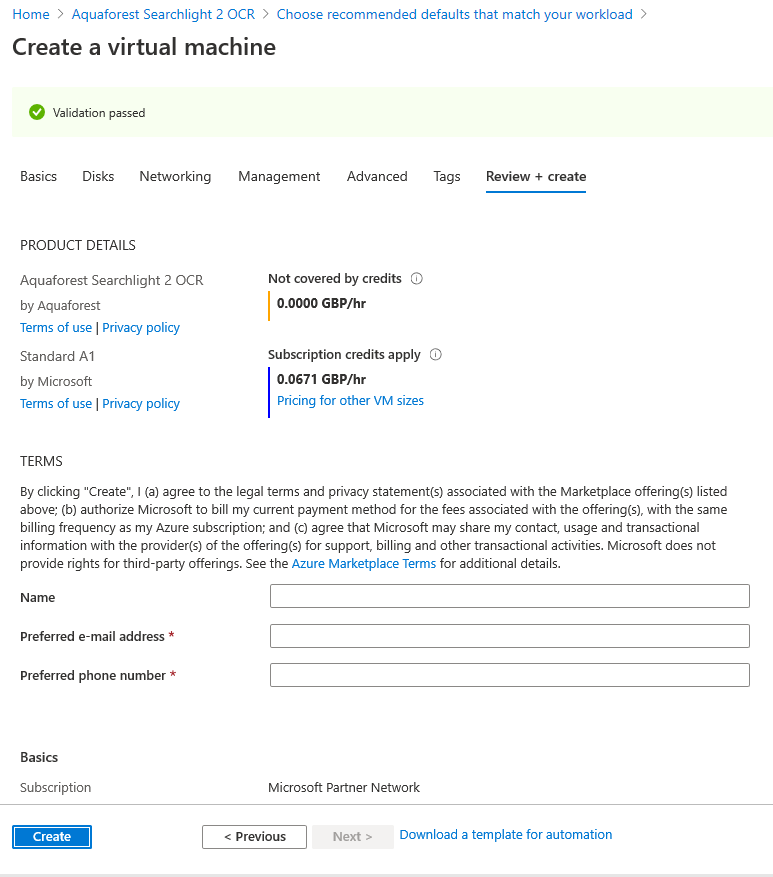Click the Previous button

[x=254, y=837]
